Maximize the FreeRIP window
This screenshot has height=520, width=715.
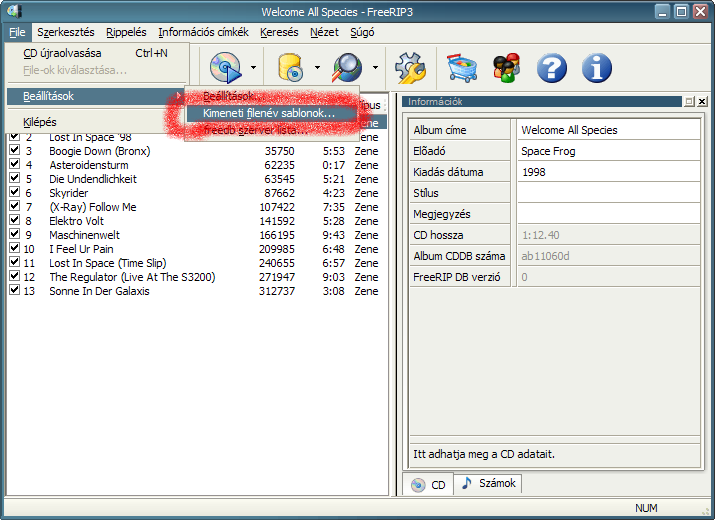point(681,11)
